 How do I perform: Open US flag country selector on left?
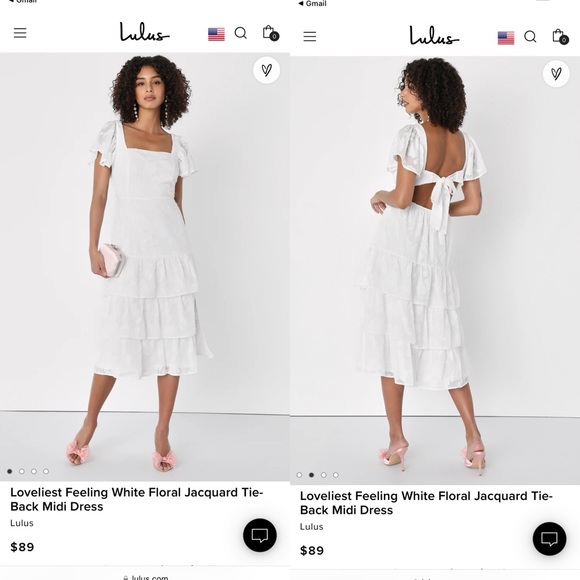click(216, 34)
